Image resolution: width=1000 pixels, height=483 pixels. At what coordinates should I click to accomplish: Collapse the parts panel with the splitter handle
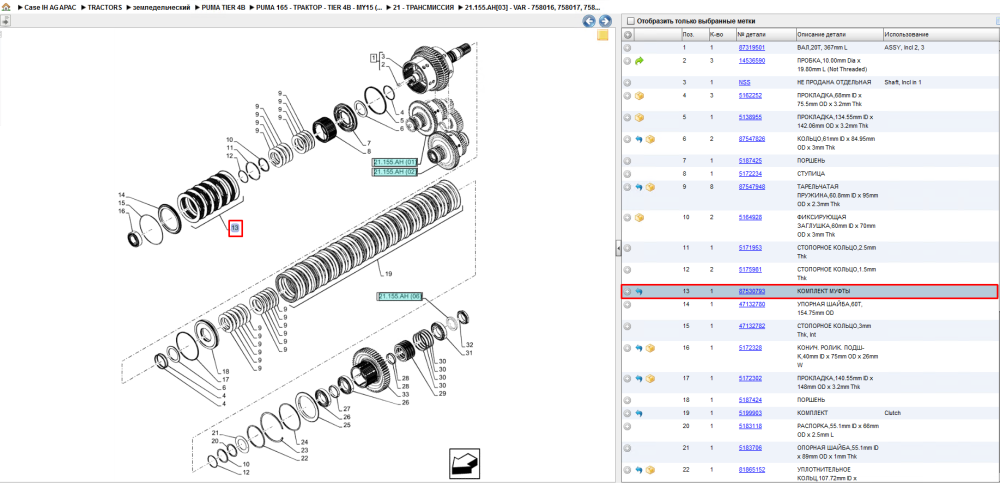click(618, 249)
